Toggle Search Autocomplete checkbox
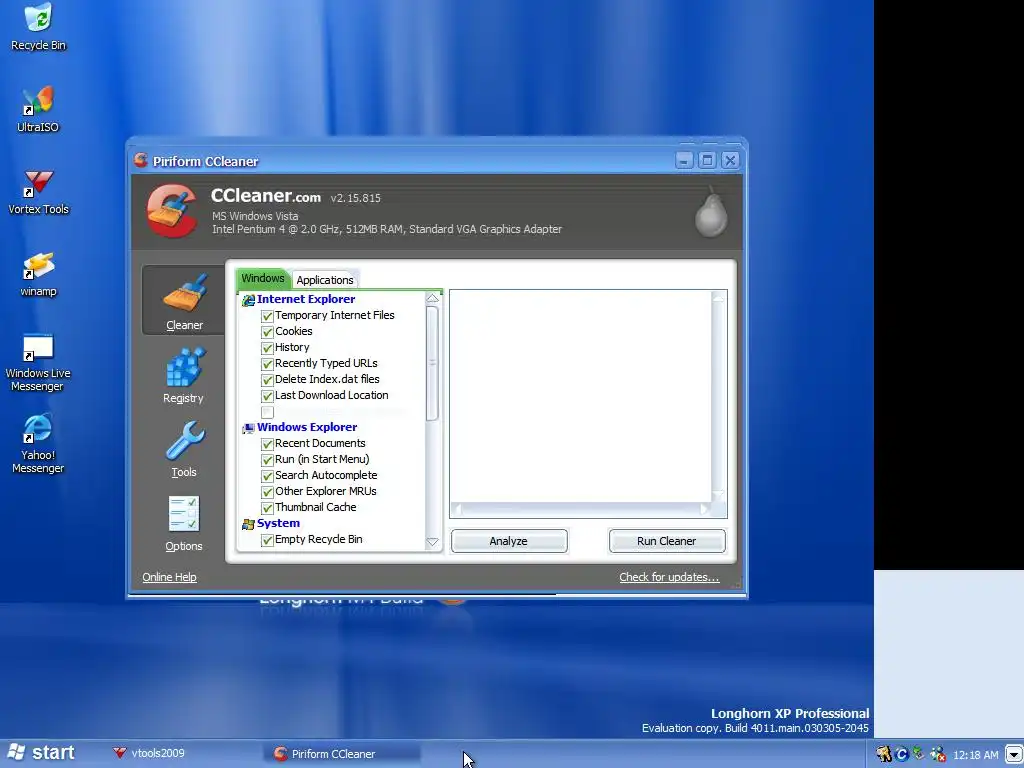Screen dimensions: 1024x768 click(267, 476)
